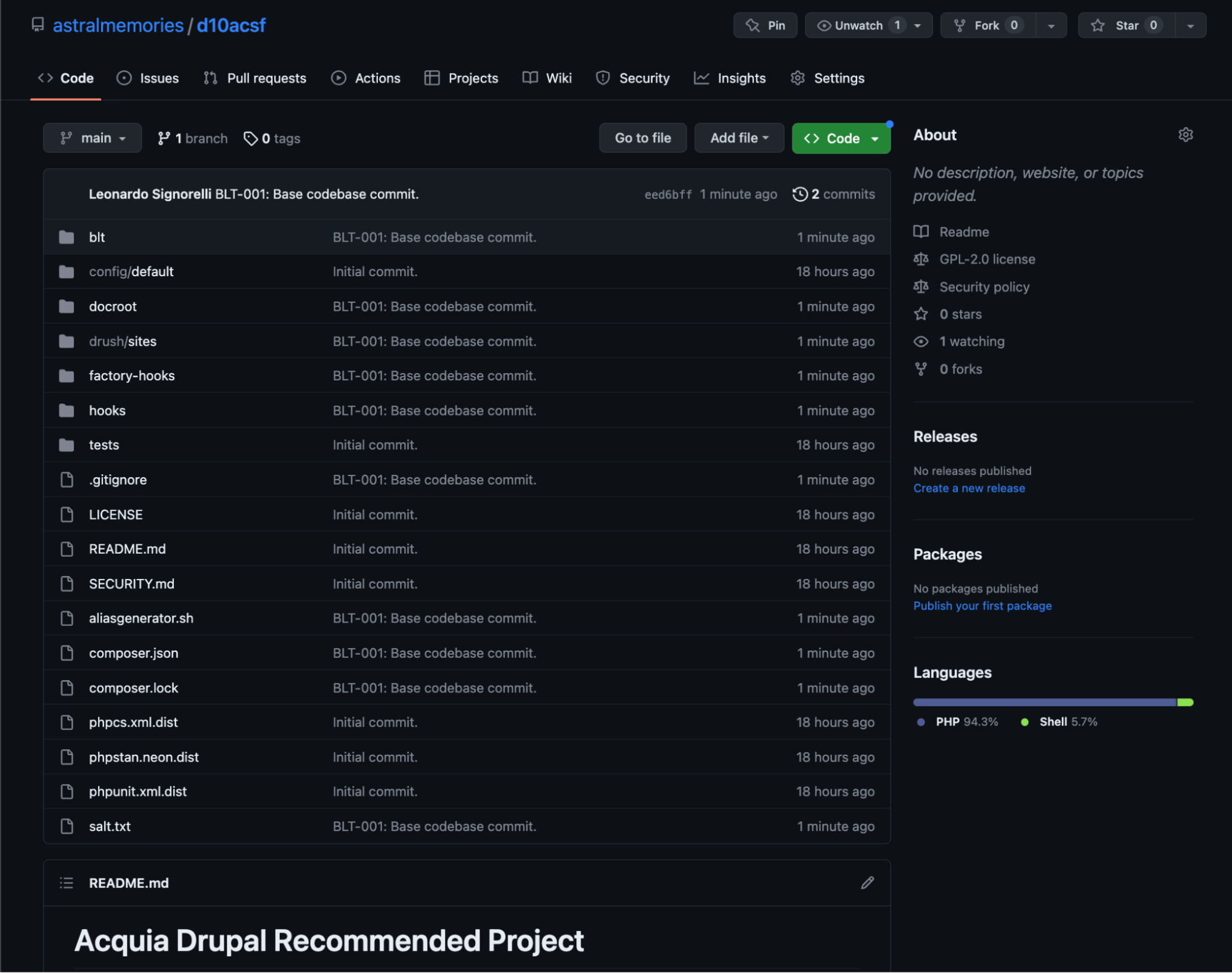The width and height of the screenshot is (1232, 973).
Task: Click the docroot folder icon
Action: [x=67, y=306]
